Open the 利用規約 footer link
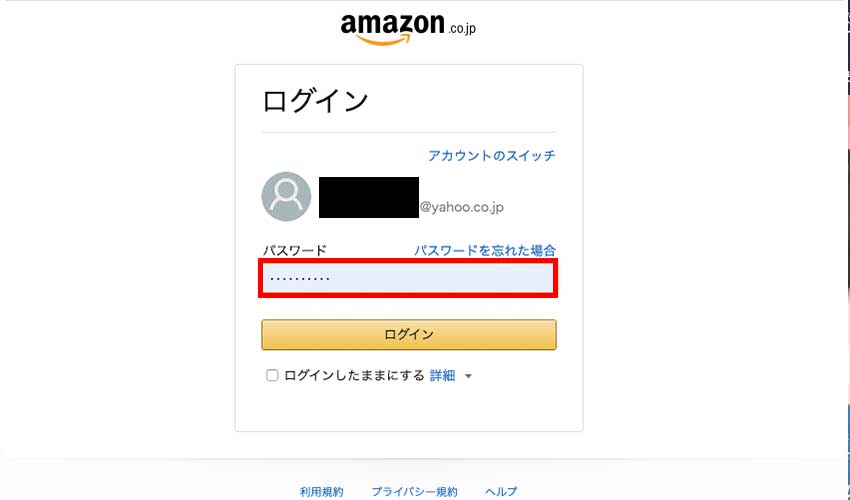The height and width of the screenshot is (500, 850). click(x=321, y=492)
